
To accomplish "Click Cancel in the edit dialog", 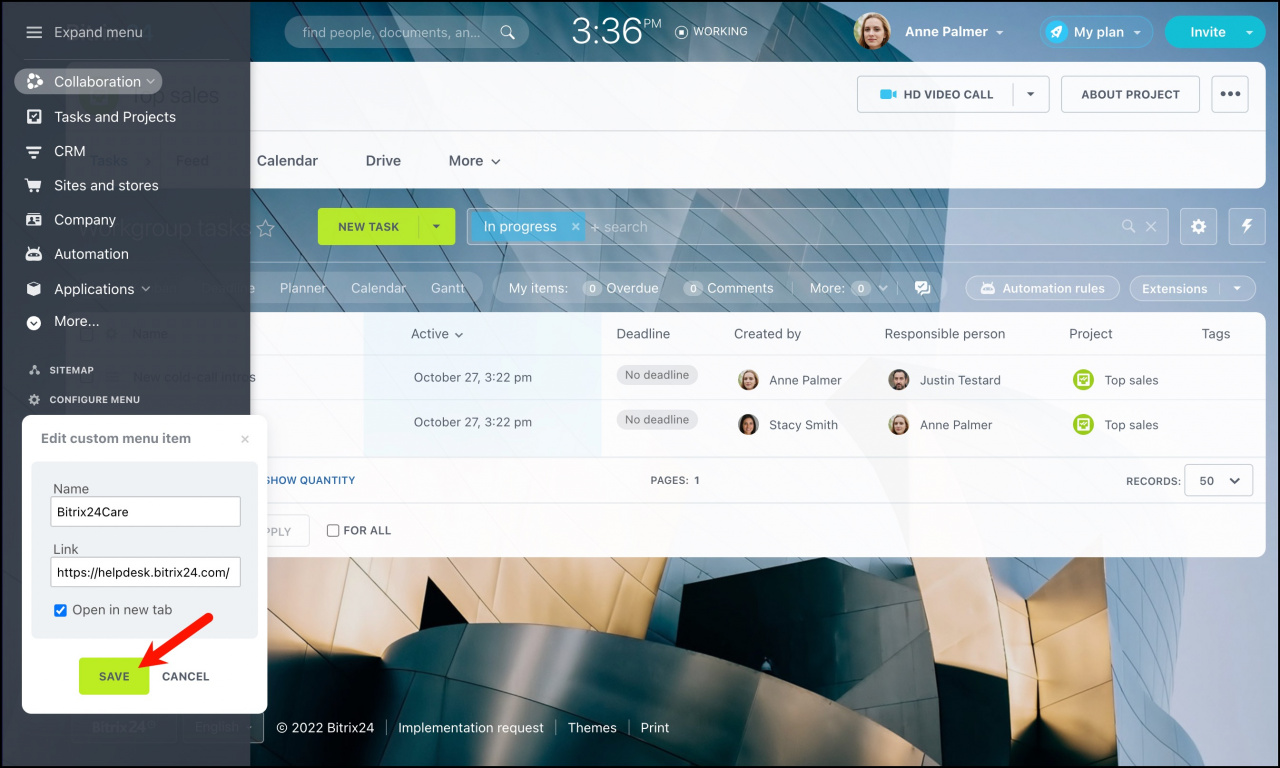I will pos(186,677).
